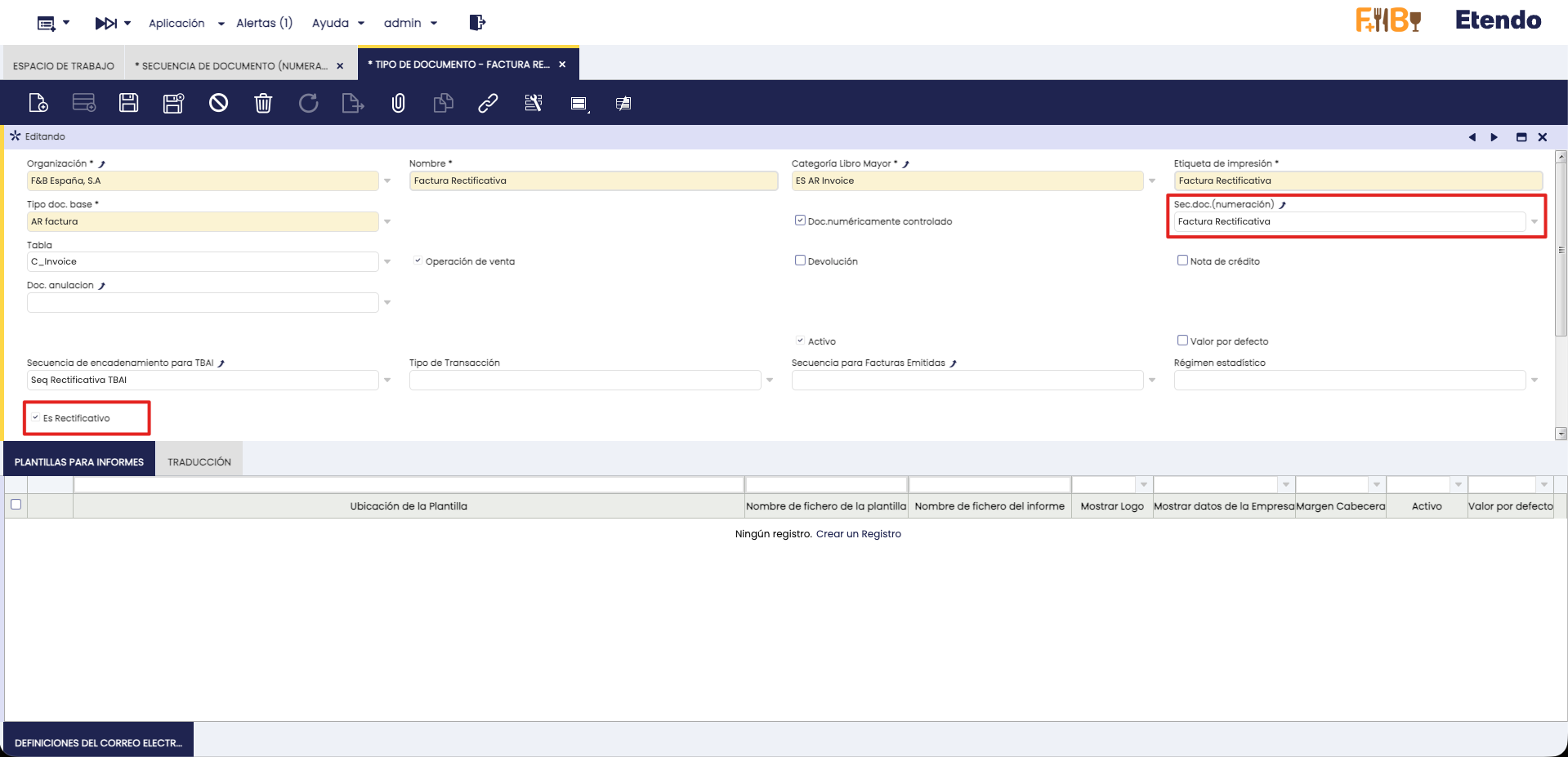Open the Tipo doc. base dropdown
1568x757 pixels.
pyautogui.click(x=387, y=221)
